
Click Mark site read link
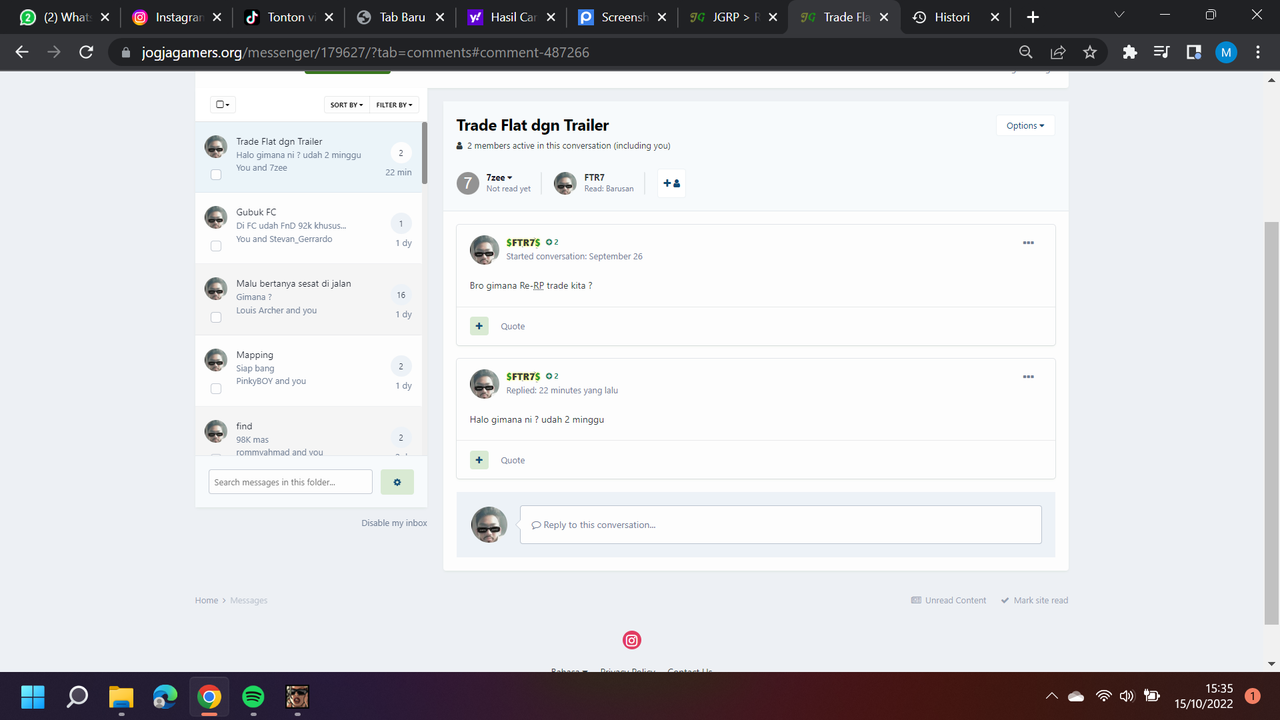point(1034,600)
